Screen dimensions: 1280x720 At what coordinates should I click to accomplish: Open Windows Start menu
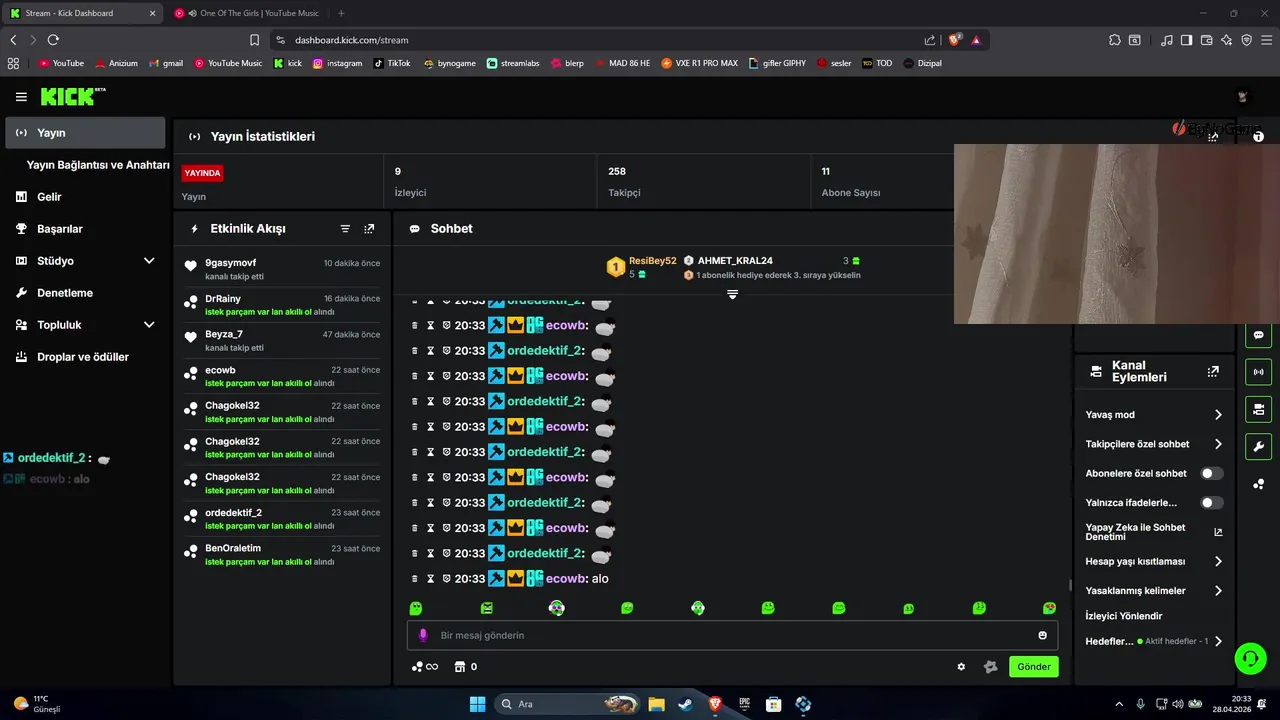[477, 704]
